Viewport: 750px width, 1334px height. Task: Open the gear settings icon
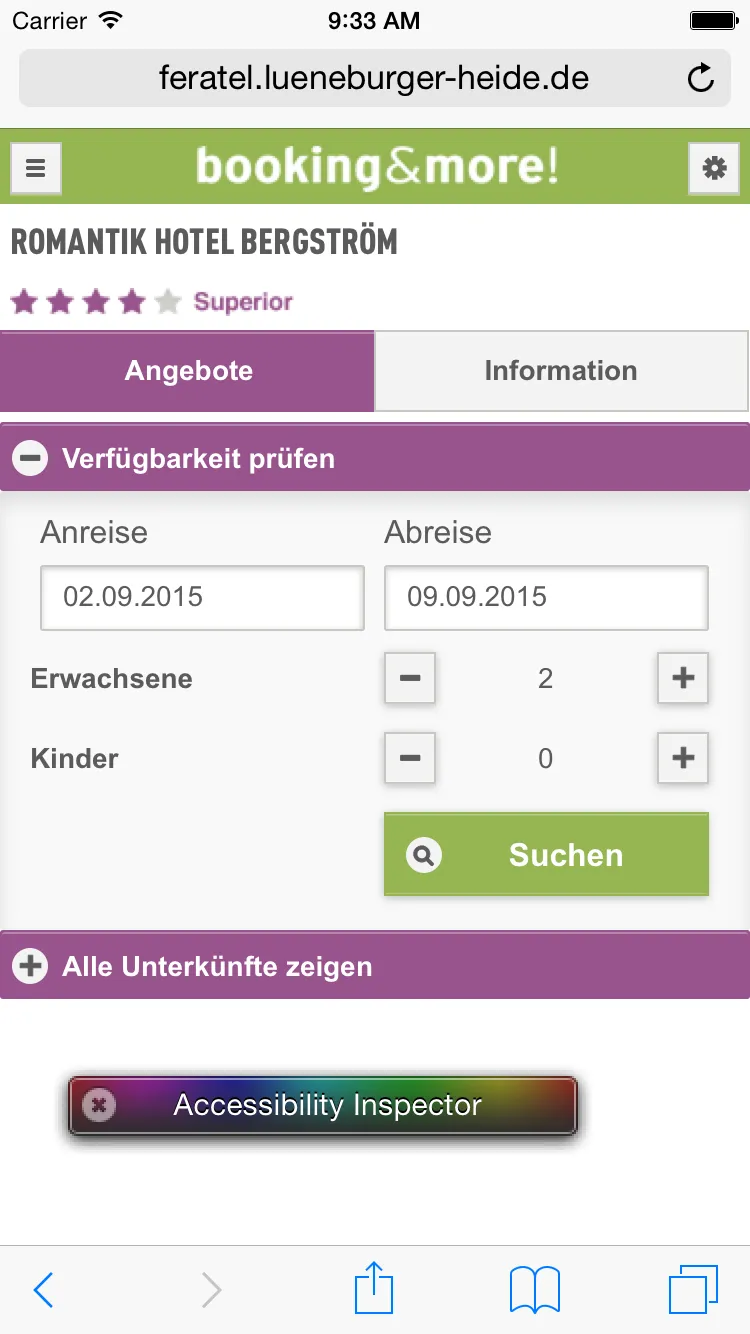pos(713,168)
